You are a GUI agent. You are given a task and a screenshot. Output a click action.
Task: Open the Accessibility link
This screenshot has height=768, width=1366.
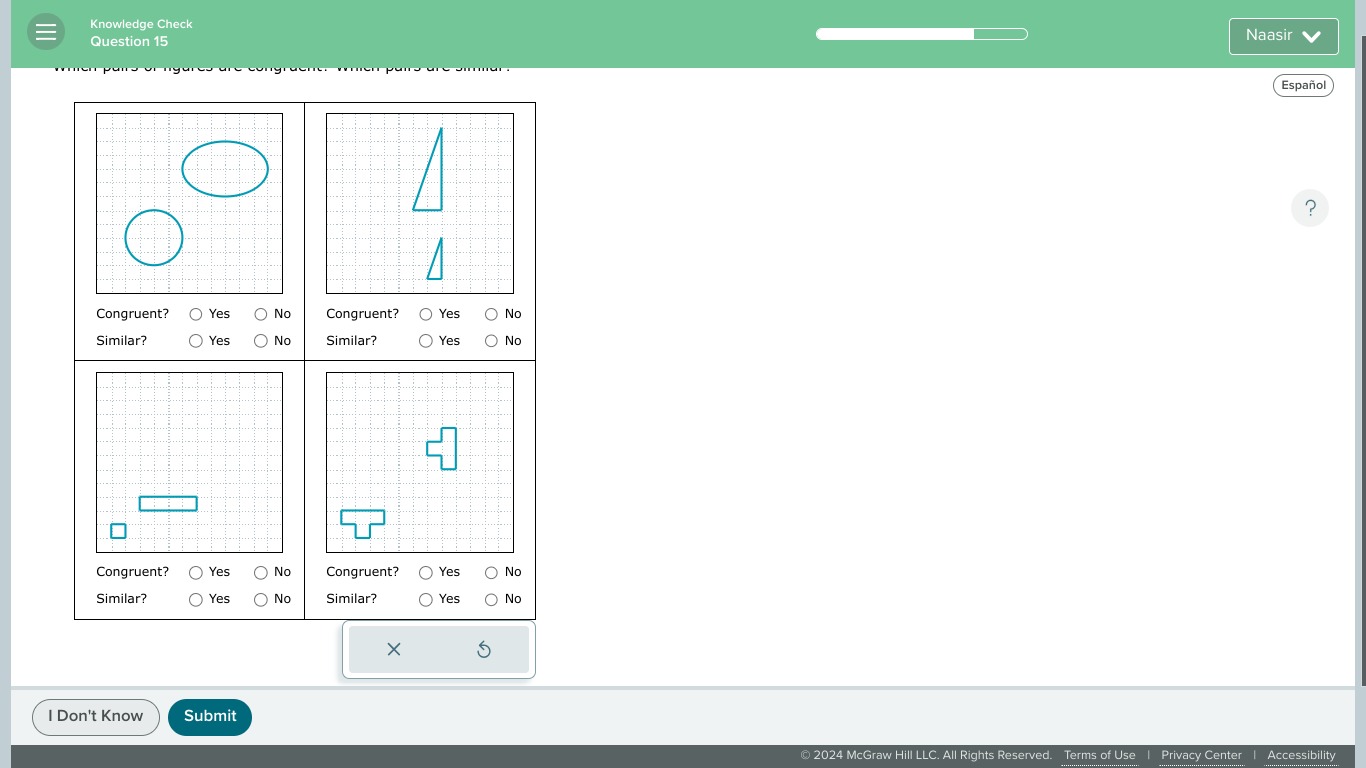click(x=1301, y=755)
